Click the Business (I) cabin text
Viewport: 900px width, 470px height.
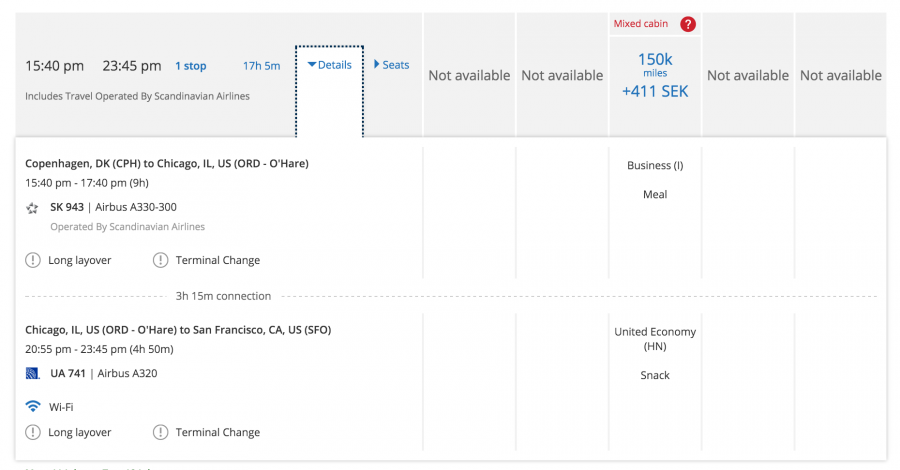[x=655, y=166]
